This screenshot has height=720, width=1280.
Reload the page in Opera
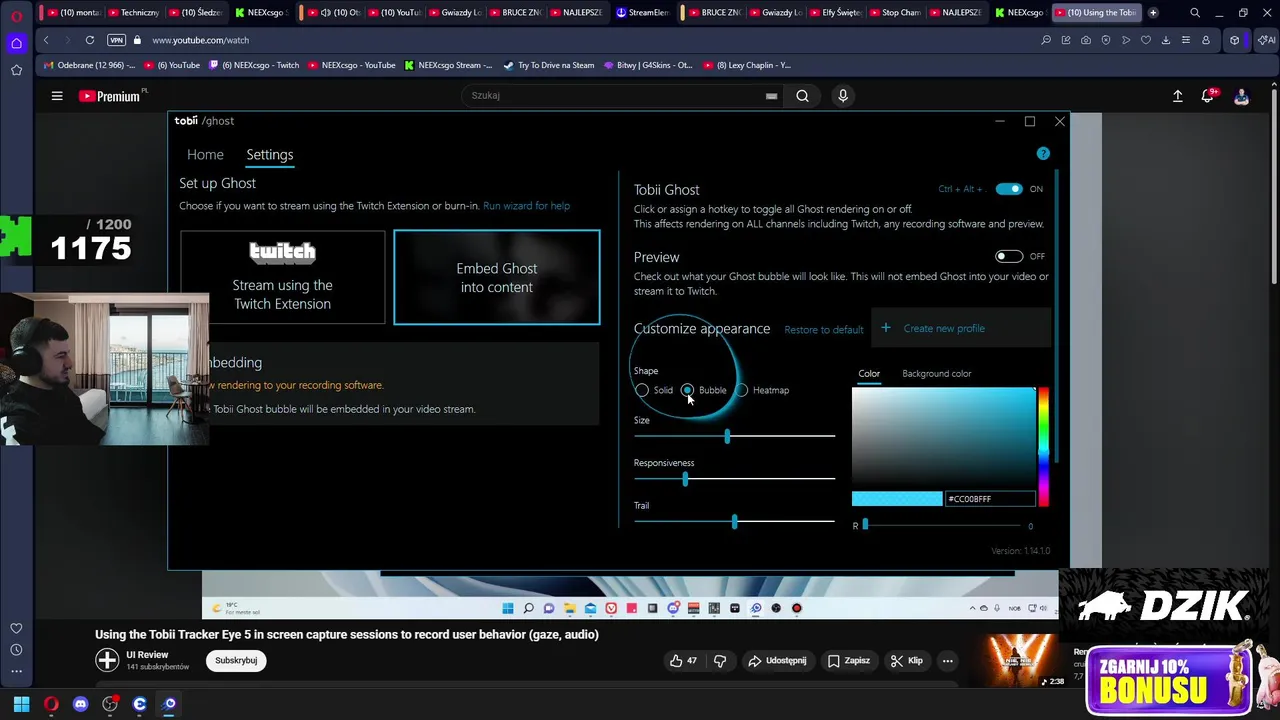click(x=90, y=40)
